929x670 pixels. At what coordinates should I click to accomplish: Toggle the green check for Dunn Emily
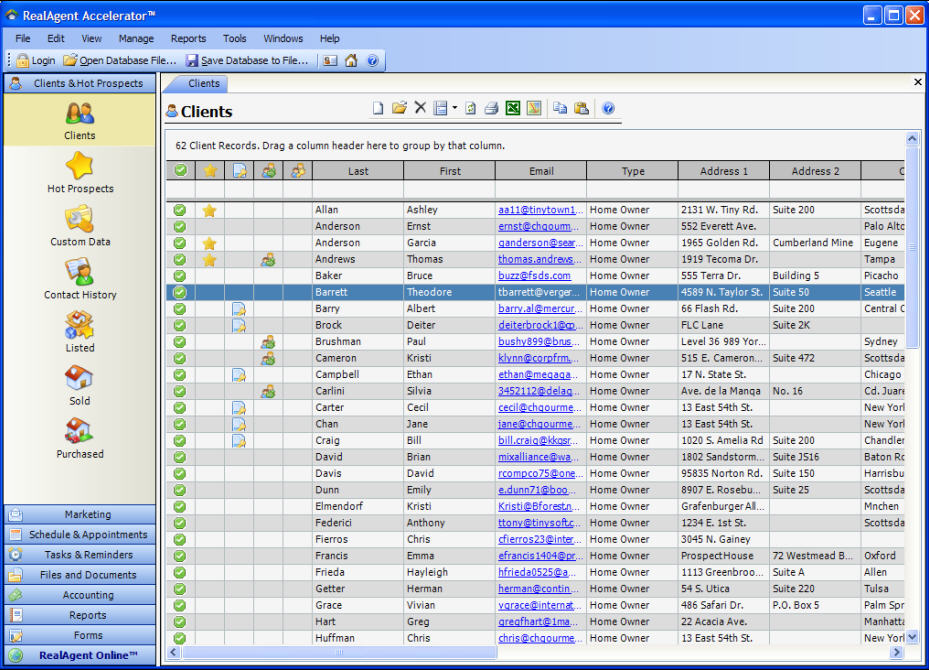(180, 490)
